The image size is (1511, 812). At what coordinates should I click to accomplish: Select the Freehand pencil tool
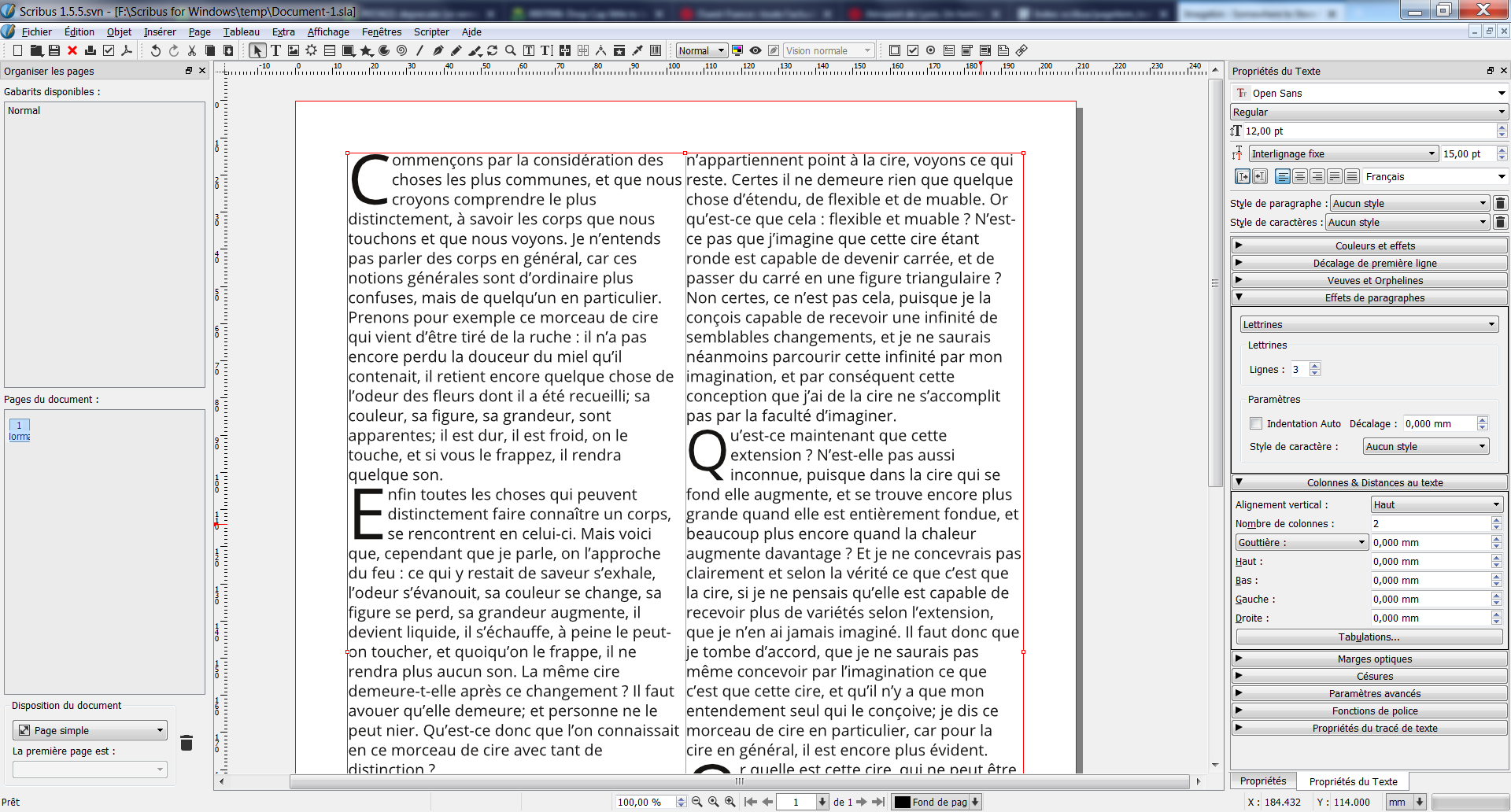tap(456, 50)
